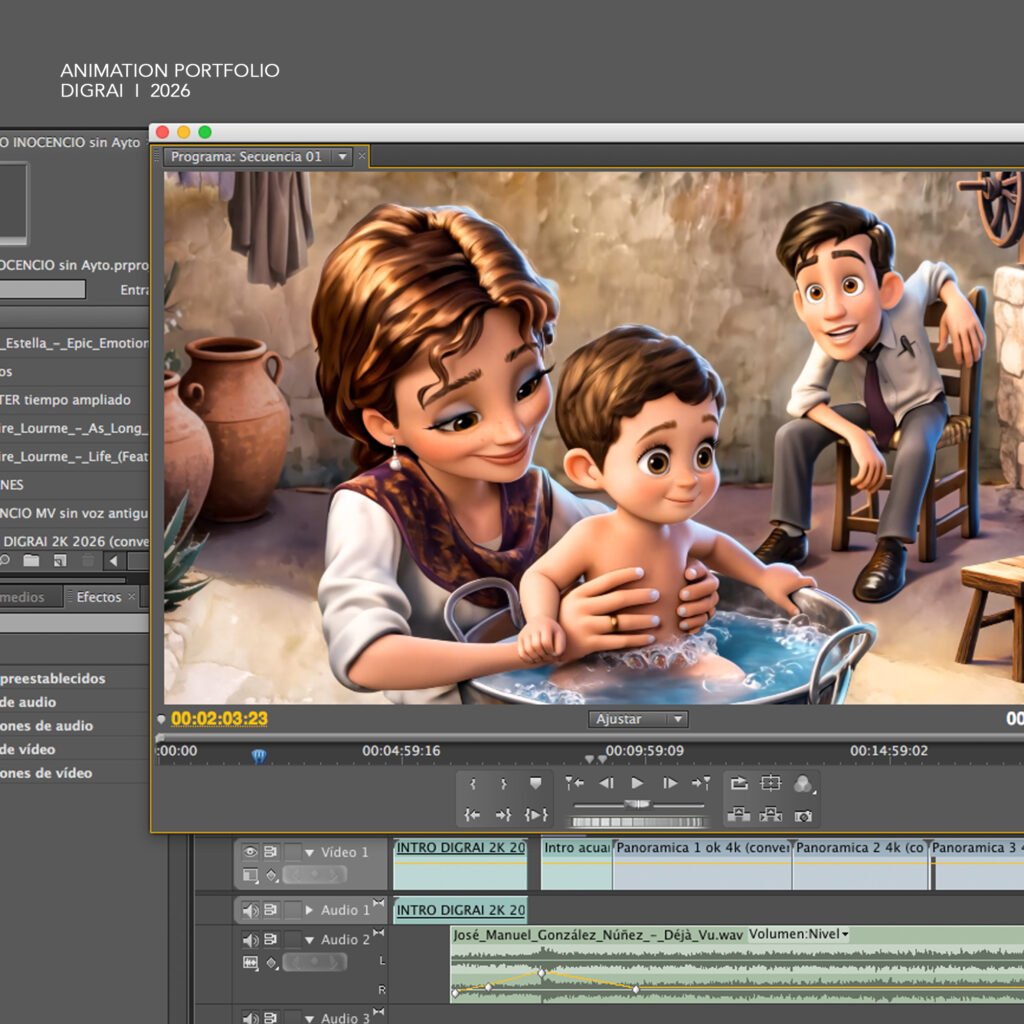Mute the Audio 1 track

click(250, 910)
